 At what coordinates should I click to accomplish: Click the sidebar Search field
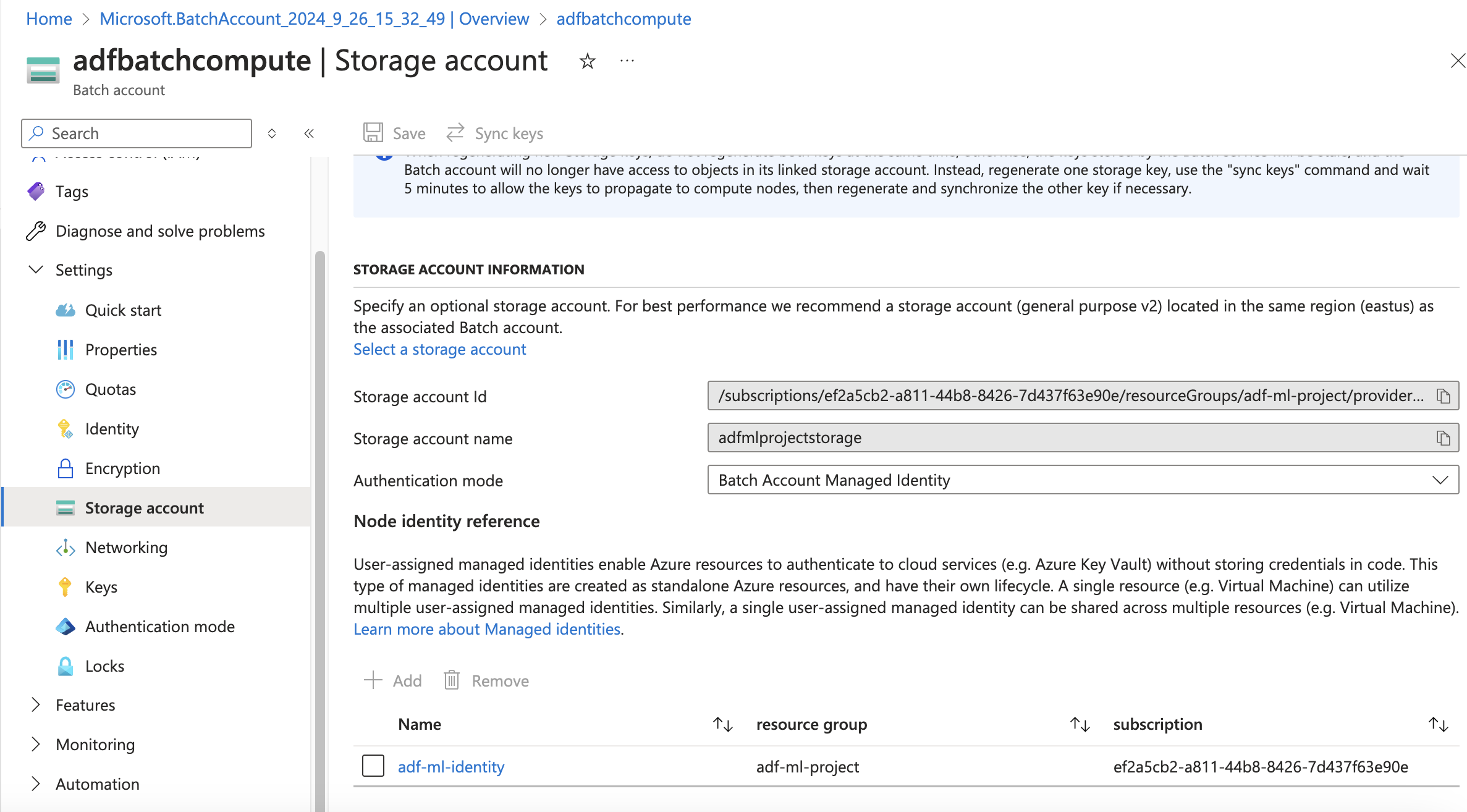137,133
